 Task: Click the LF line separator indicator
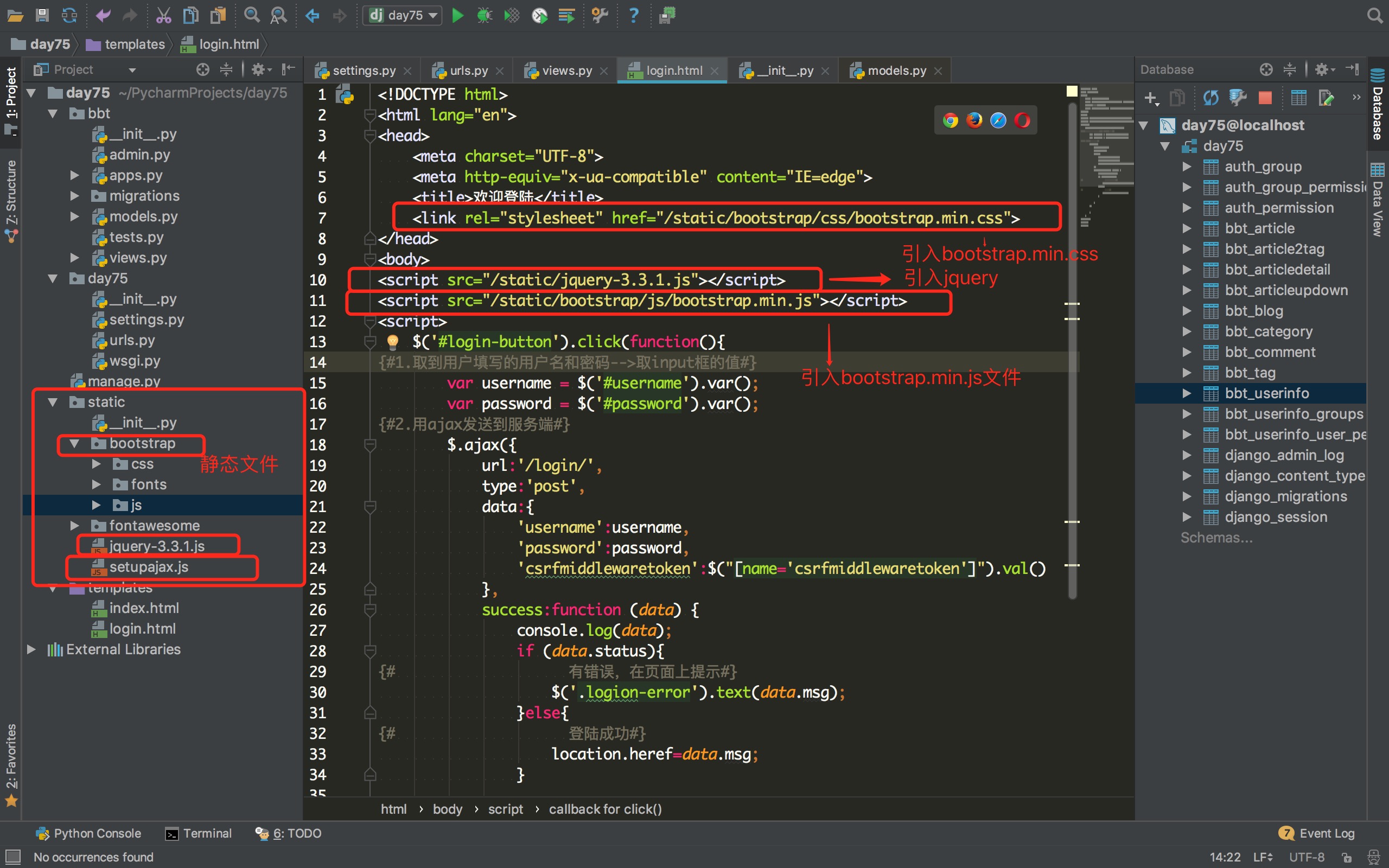[1263, 857]
